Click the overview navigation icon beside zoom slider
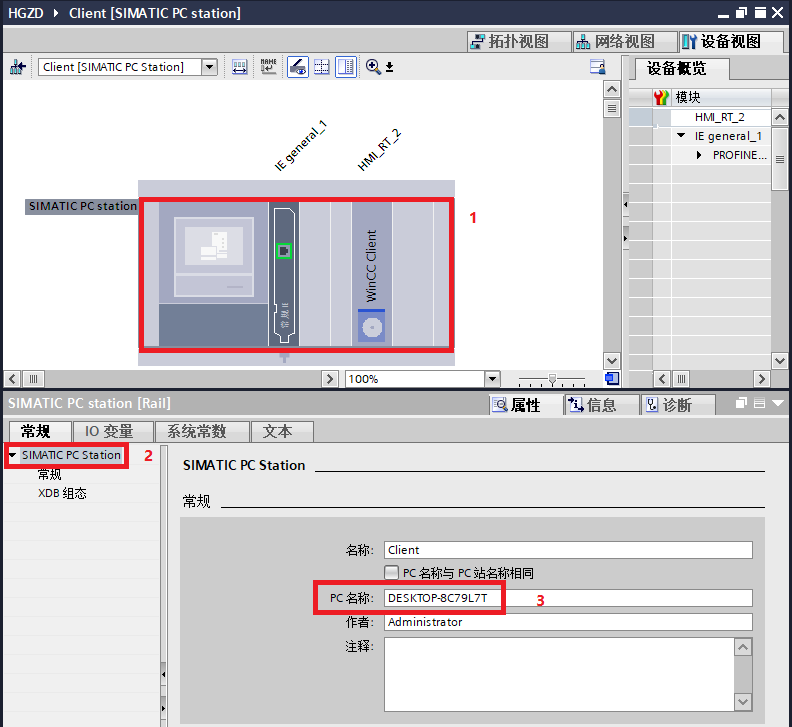Image resolution: width=792 pixels, height=727 pixels. click(612, 378)
